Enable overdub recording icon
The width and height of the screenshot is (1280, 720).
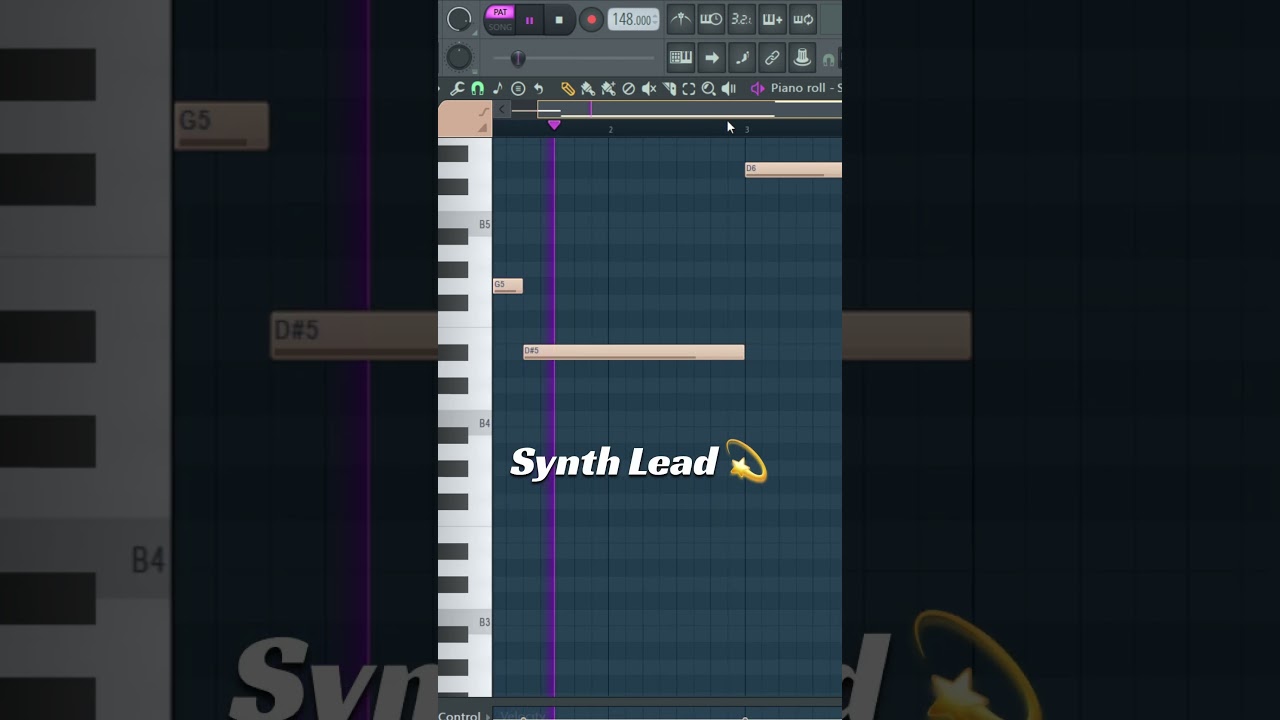(772, 19)
